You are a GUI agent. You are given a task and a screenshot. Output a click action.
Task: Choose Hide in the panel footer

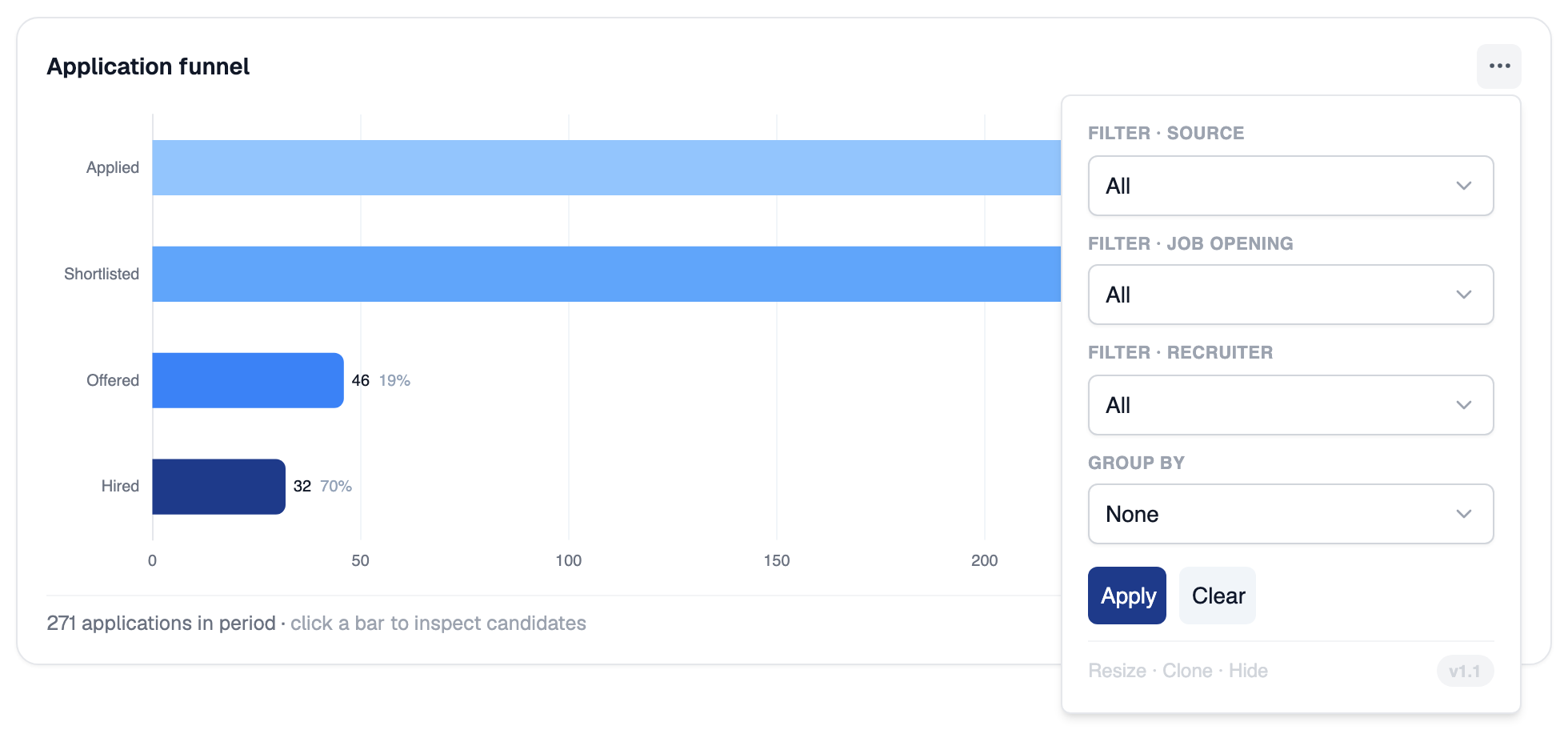click(1248, 671)
